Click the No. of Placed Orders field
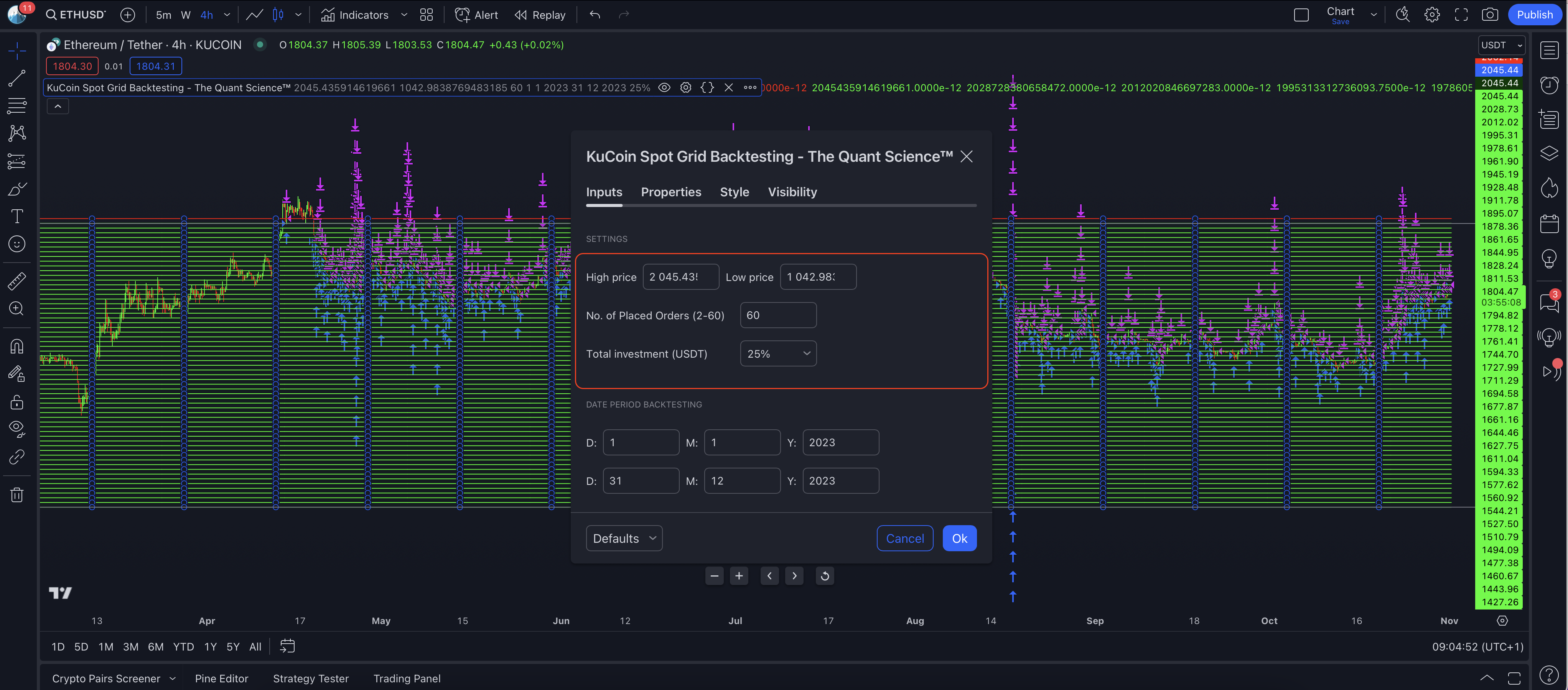The height and width of the screenshot is (690, 1568). pos(778,315)
